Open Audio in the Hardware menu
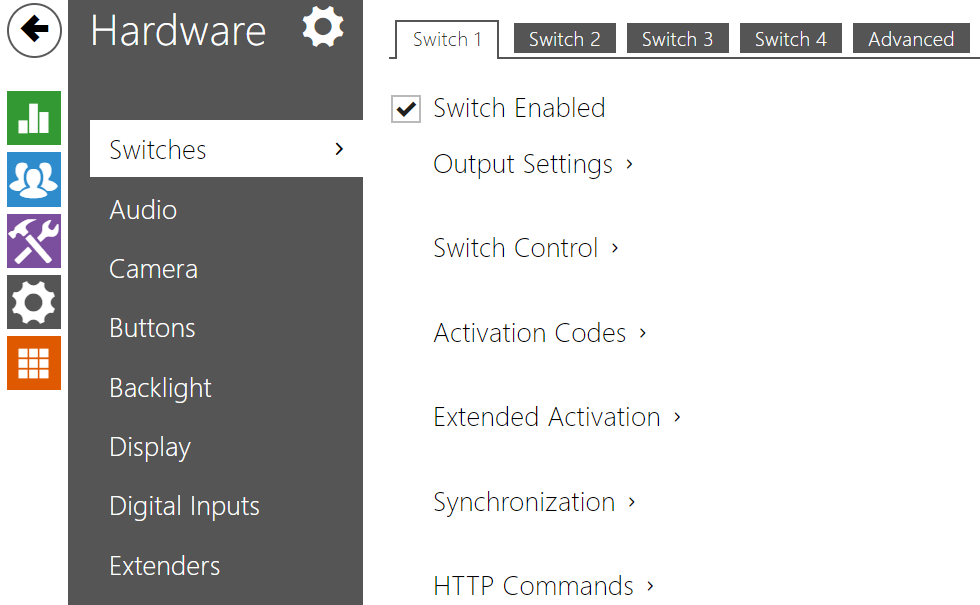 click(x=143, y=210)
